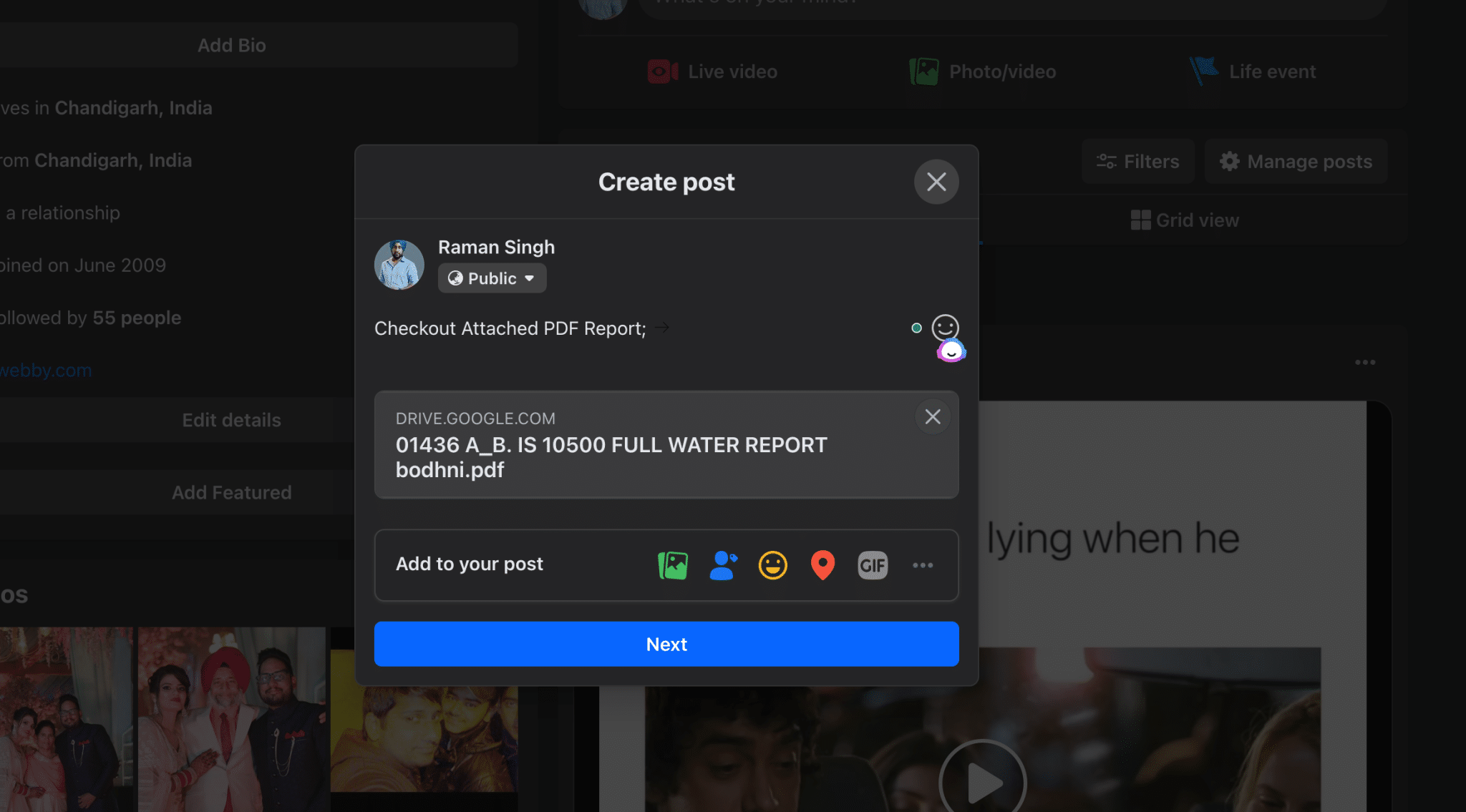
Task: Remove the attached Google Drive PDF link
Action: pos(932,416)
